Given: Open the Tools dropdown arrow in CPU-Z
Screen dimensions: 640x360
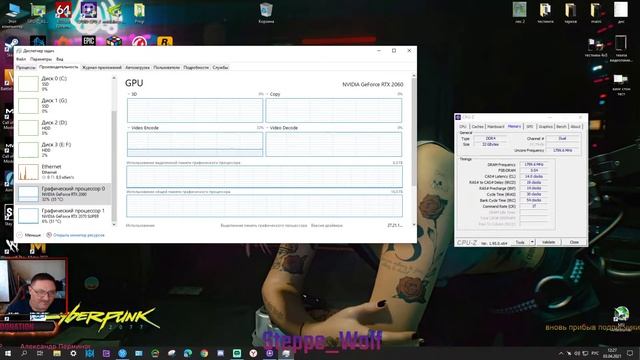Looking at the screenshot, I should coord(532,242).
